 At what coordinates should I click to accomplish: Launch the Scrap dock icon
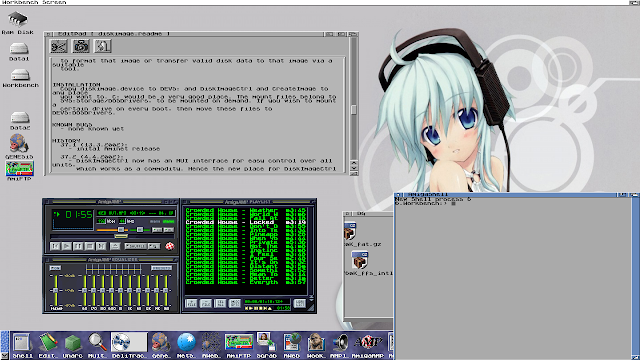pos(267,342)
